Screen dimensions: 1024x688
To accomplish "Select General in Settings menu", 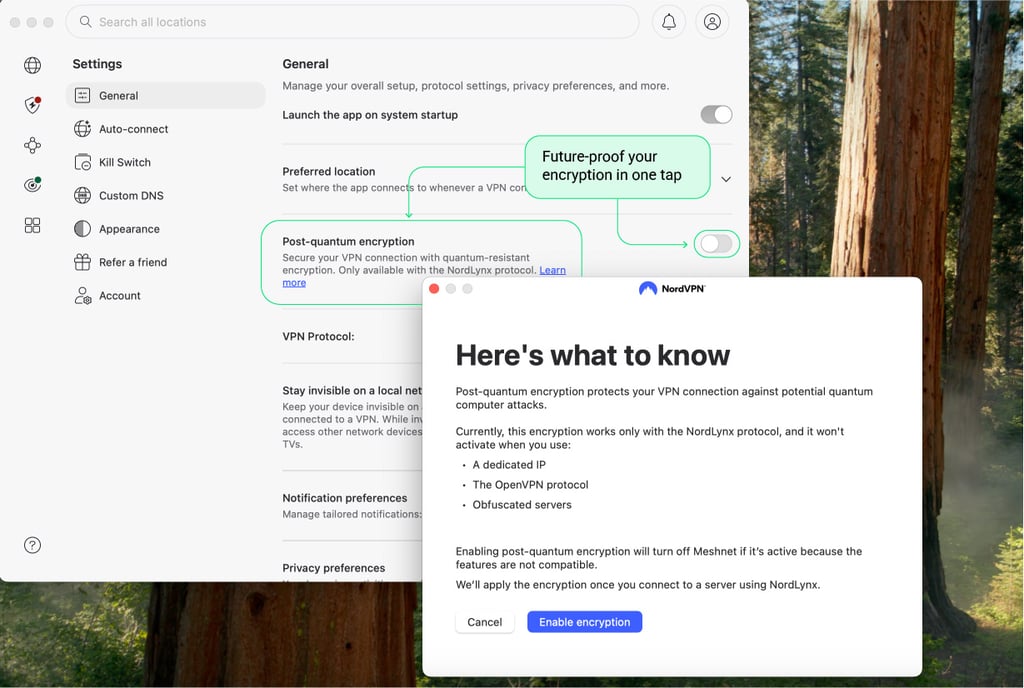I will point(165,95).
